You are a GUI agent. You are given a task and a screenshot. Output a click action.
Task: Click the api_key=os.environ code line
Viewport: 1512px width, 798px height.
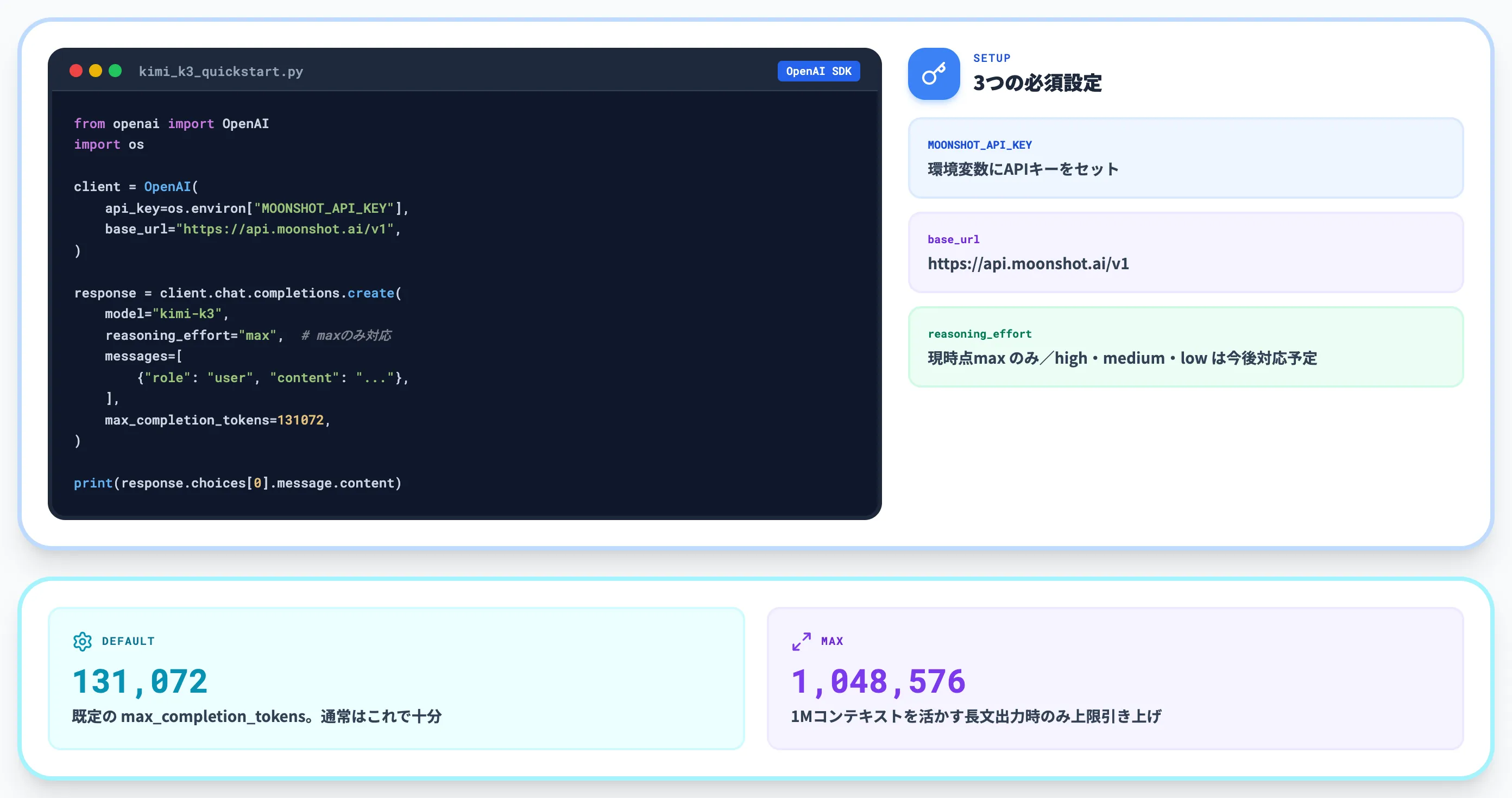pyautogui.click(x=256, y=208)
